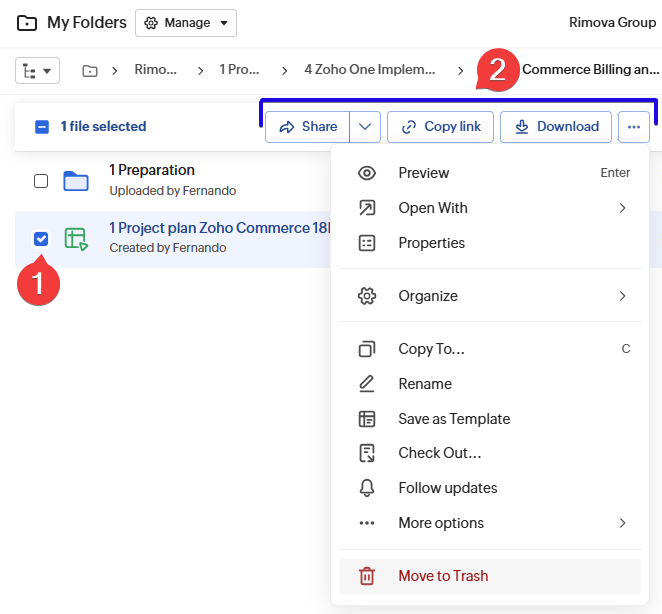
Task: Choose Check Out from the context menu
Action: tap(439, 453)
